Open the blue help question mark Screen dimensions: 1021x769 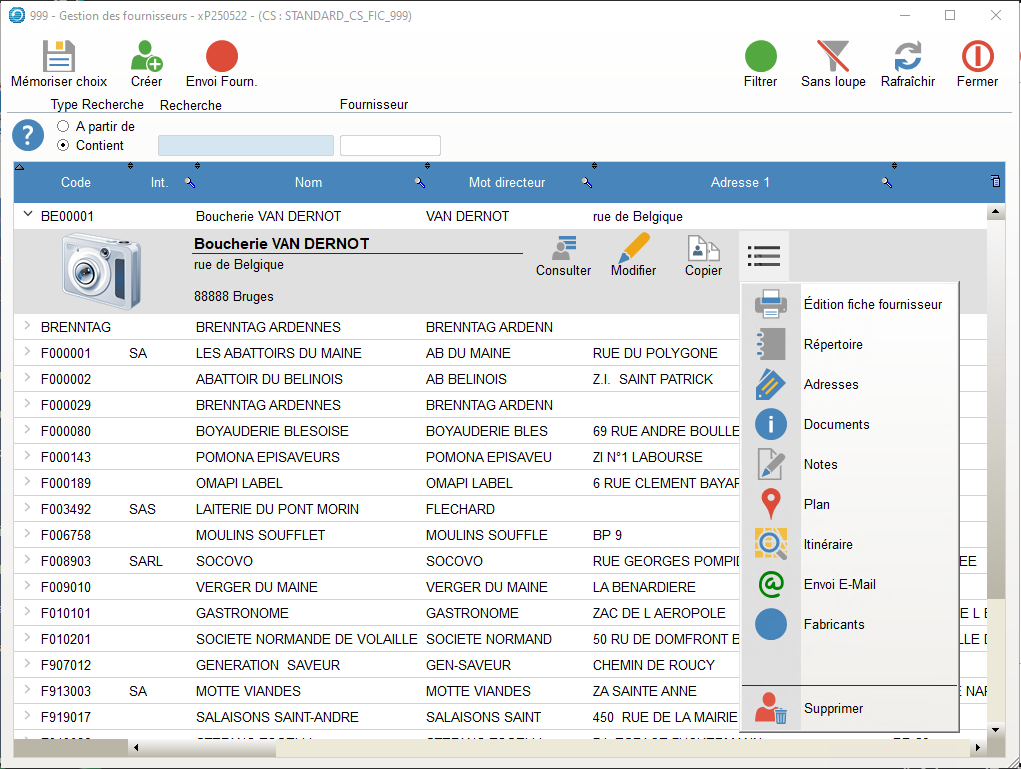(x=28, y=135)
